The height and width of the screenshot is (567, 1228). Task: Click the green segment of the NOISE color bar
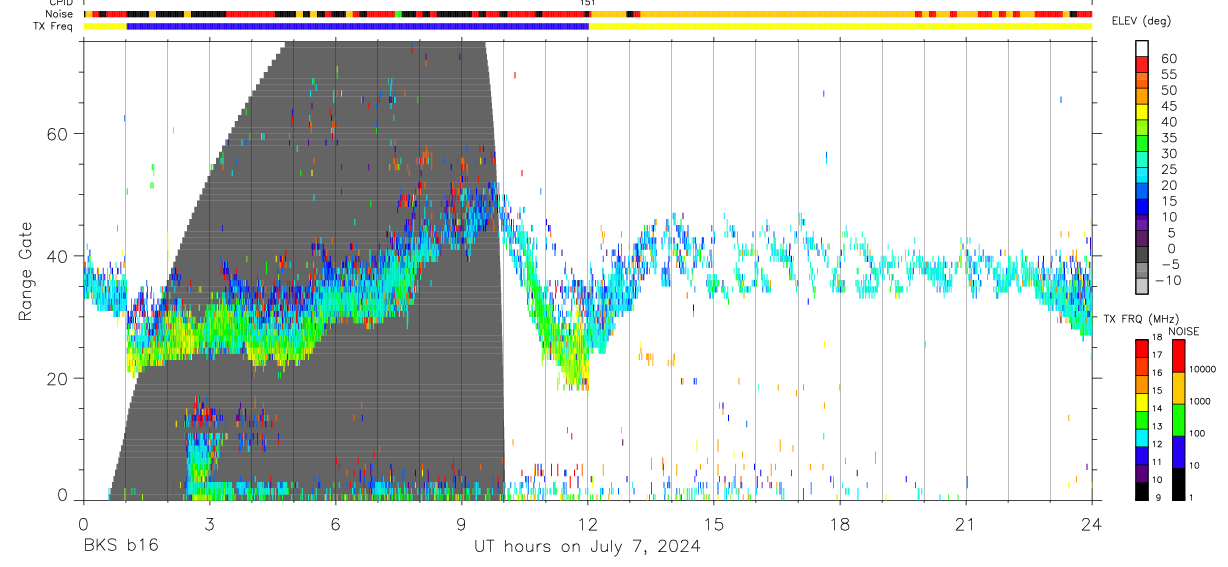click(1178, 420)
